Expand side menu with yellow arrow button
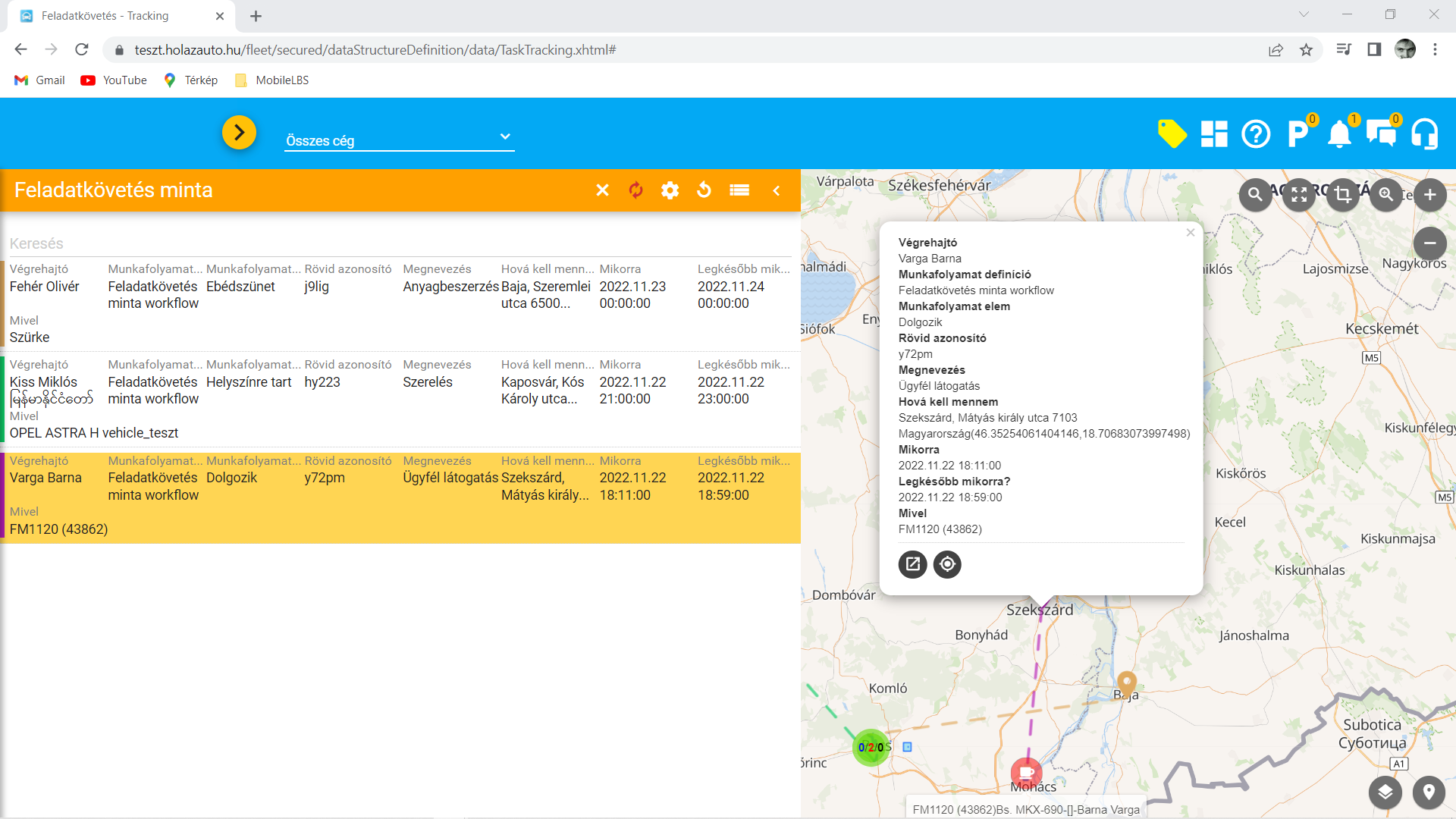This screenshot has height=819, width=1456. tap(239, 133)
